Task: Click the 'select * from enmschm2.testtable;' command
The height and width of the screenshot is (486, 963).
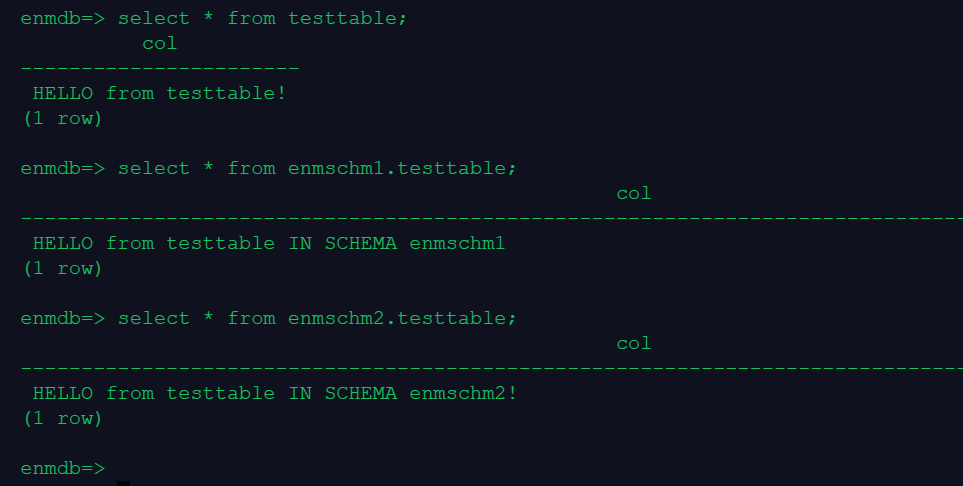Action: pos(317,318)
